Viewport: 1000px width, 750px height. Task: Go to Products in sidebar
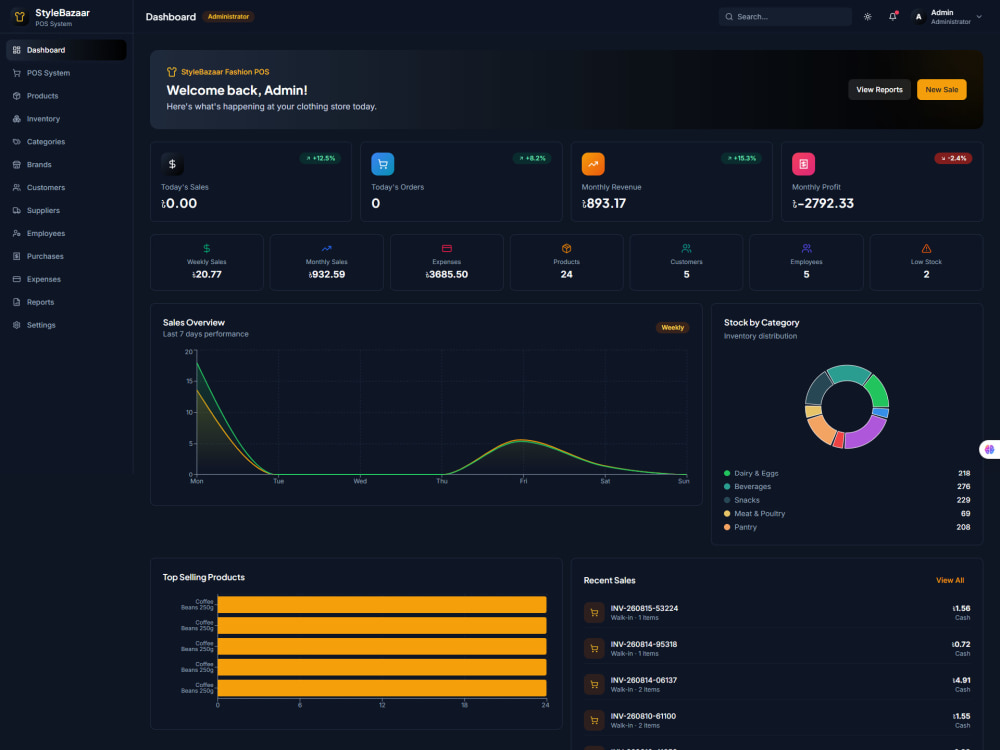pos(66,96)
